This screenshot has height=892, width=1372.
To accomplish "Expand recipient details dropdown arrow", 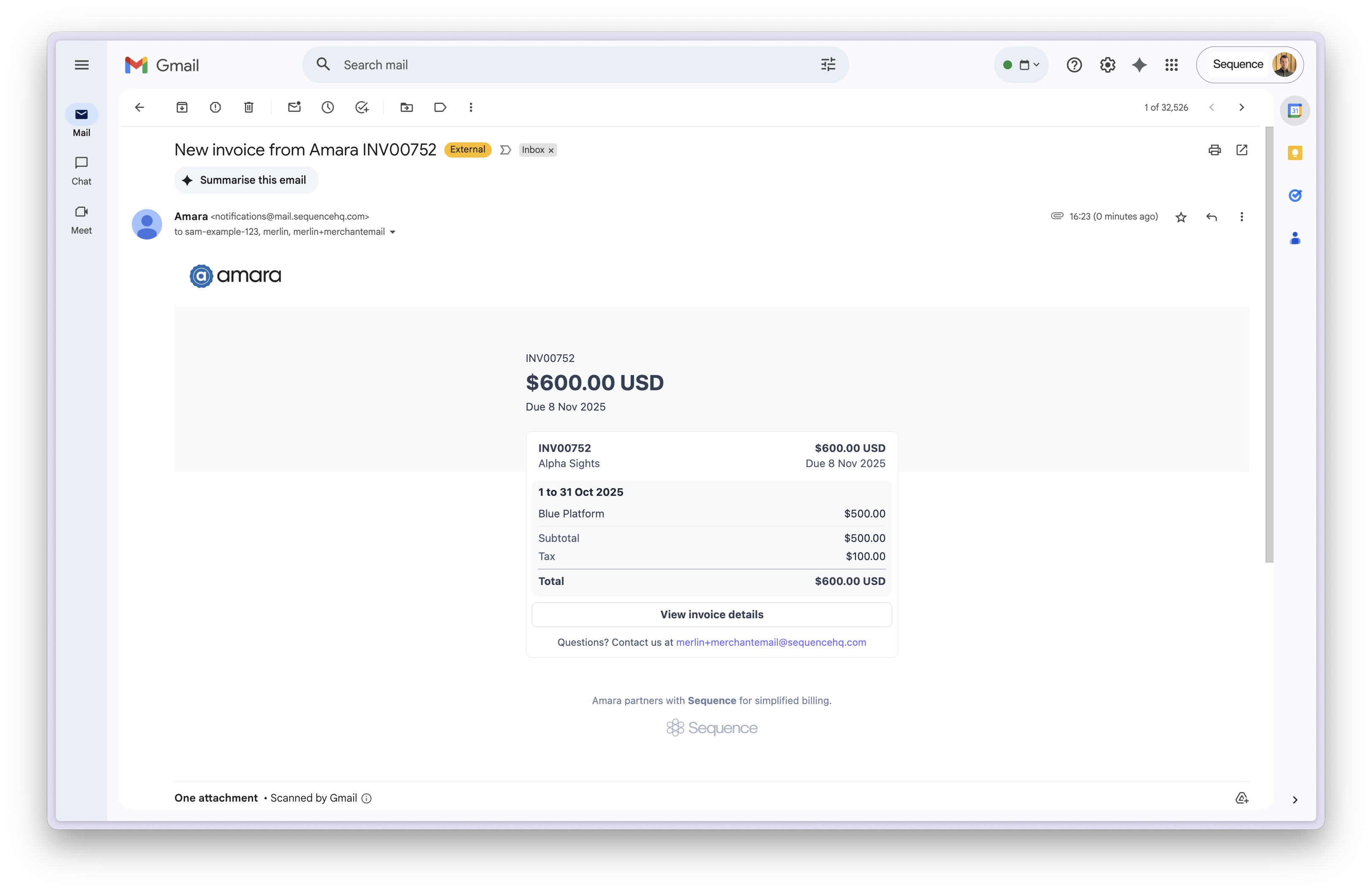I will pos(392,232).
